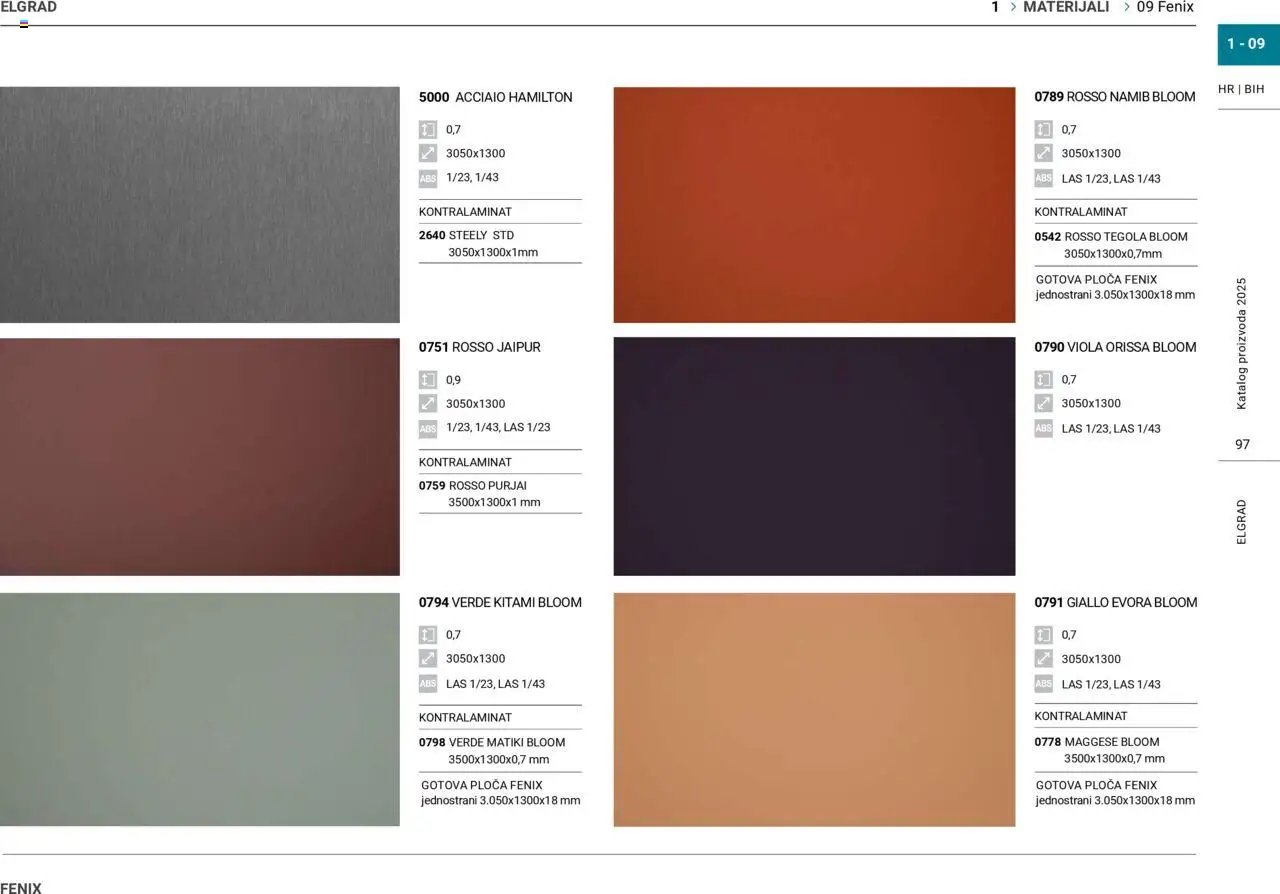Select the Viola Orissa Bloom color sample

tap(813, 455)
